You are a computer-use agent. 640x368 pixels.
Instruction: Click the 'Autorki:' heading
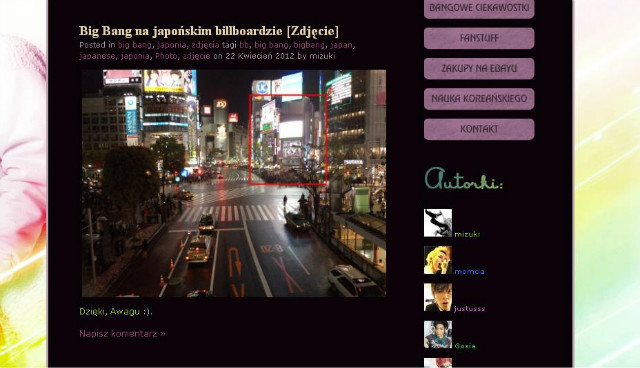463,179
